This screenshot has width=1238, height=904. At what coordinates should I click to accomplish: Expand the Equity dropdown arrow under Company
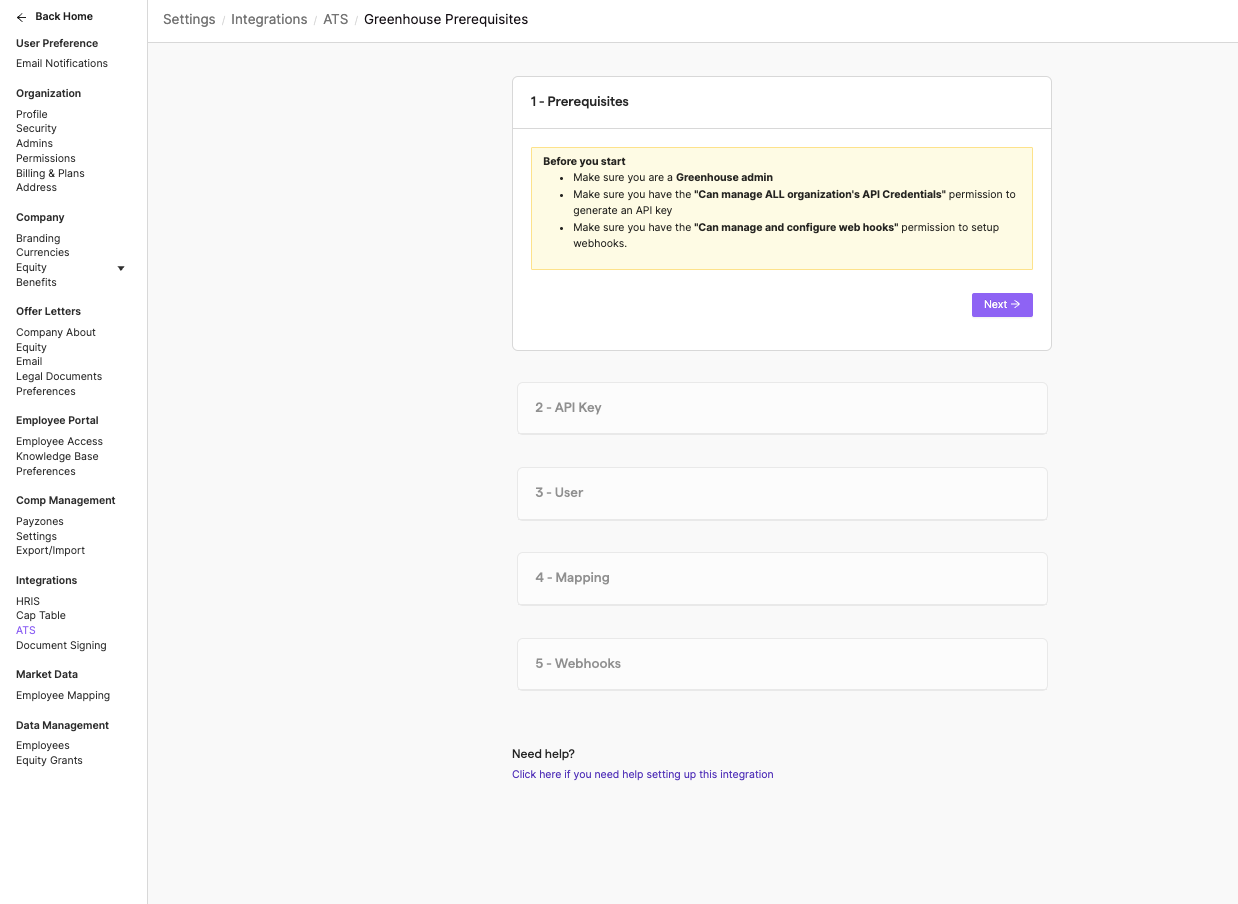tap(121, 268)
